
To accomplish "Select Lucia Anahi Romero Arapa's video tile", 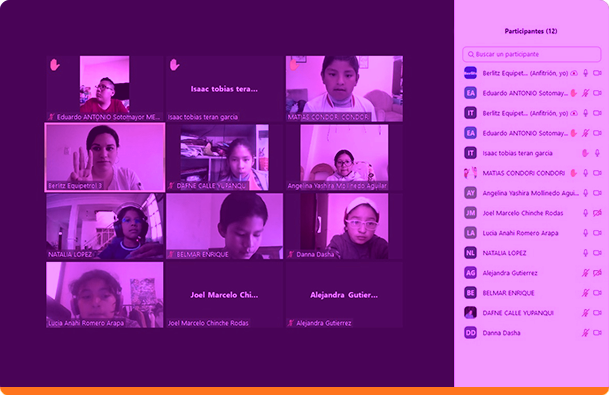I will click(x=105, y=295).
